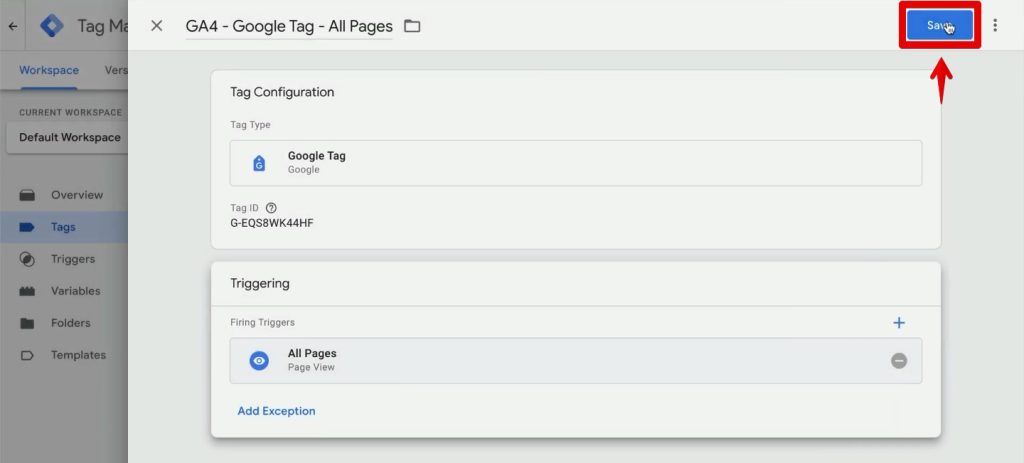Click the Triggering section heading
This screenshot has width=1024, height=463.
coord(260,283)
